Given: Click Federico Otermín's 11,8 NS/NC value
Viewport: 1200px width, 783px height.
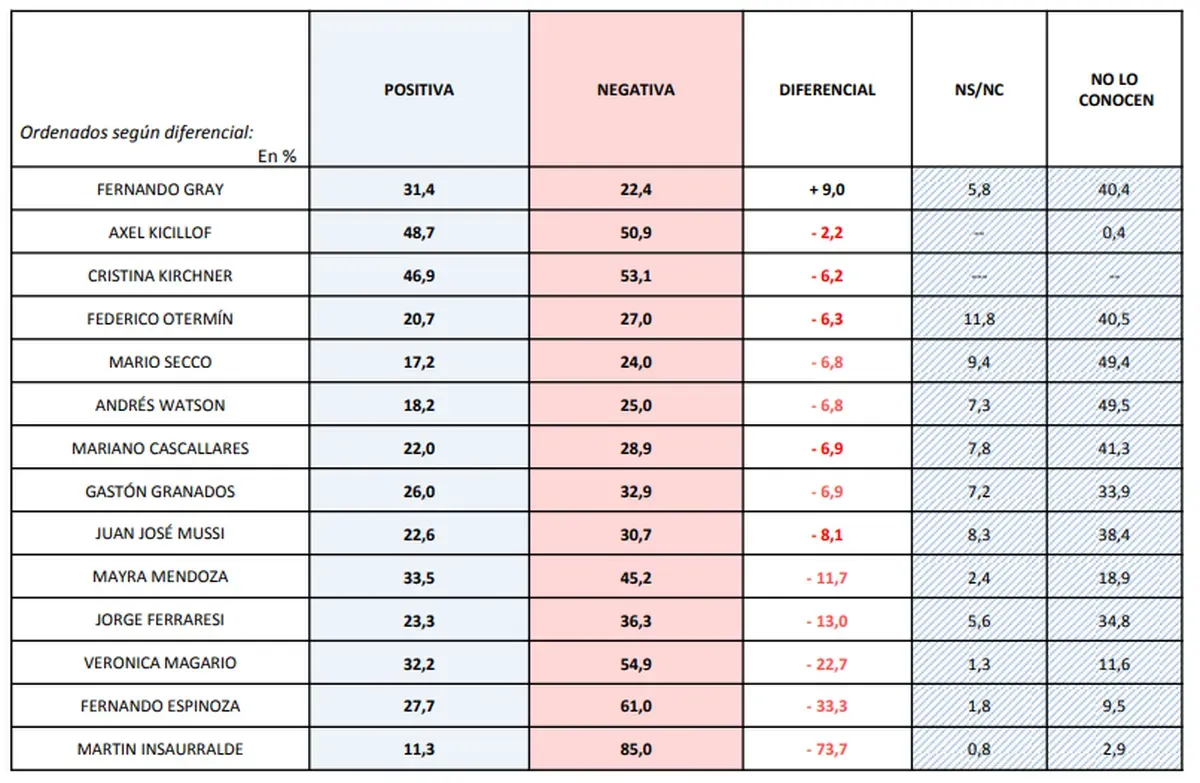Looking at the screenshot, I should (x=979, y=319).
